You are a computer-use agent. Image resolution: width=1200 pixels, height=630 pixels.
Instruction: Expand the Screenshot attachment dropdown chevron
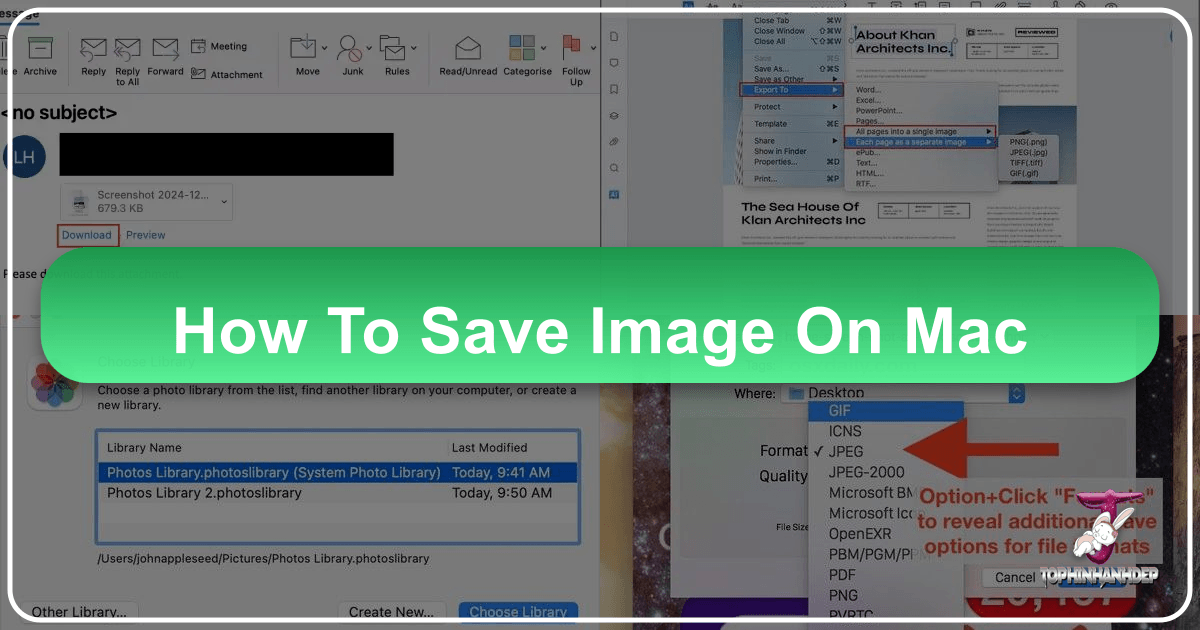[x=223, y=201]
